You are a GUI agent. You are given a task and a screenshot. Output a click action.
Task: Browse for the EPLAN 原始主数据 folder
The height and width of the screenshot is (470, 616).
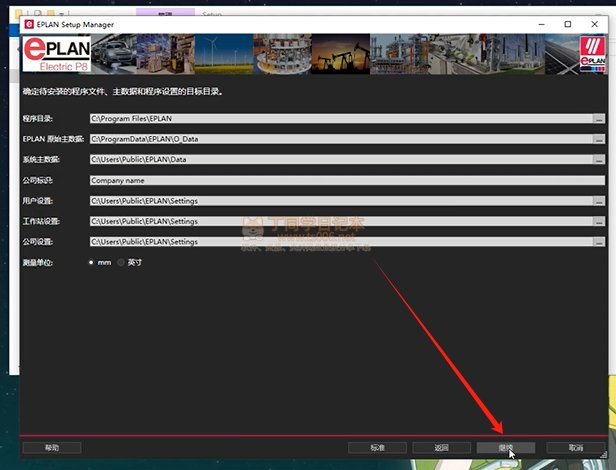pos(599,139)
